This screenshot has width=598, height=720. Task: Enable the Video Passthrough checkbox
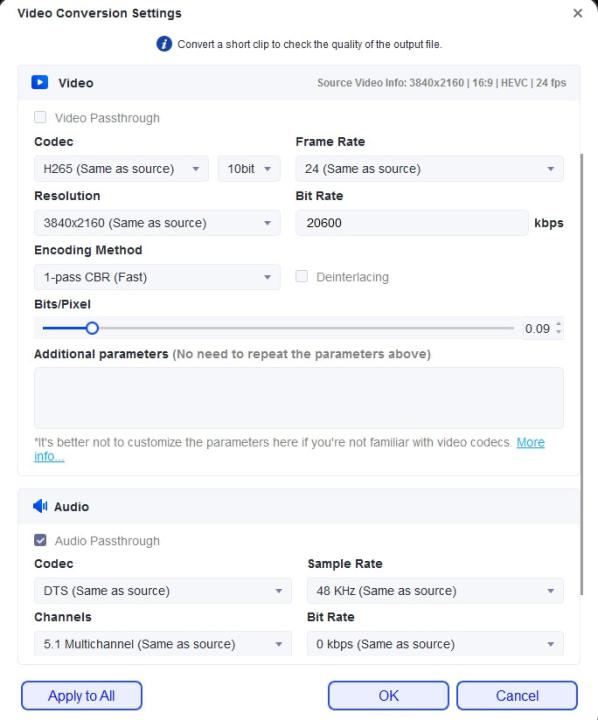pyautogui.click(x=40, y=118)
